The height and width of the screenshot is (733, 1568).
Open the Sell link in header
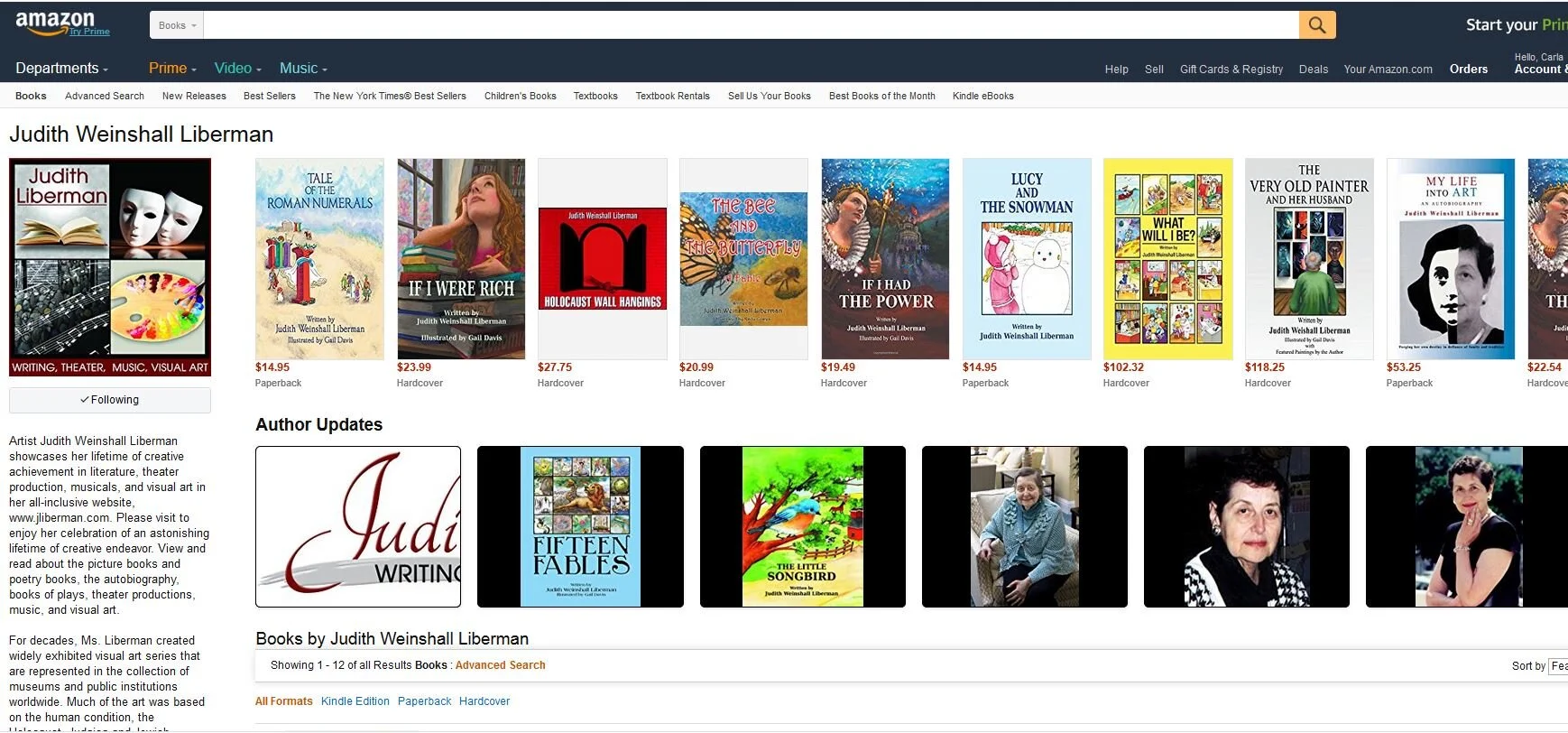[1154, 70]
